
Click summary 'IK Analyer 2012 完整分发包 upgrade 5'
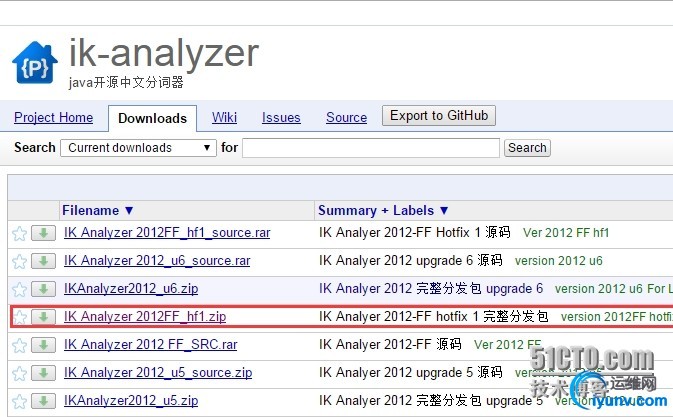[x=431, y=400]
